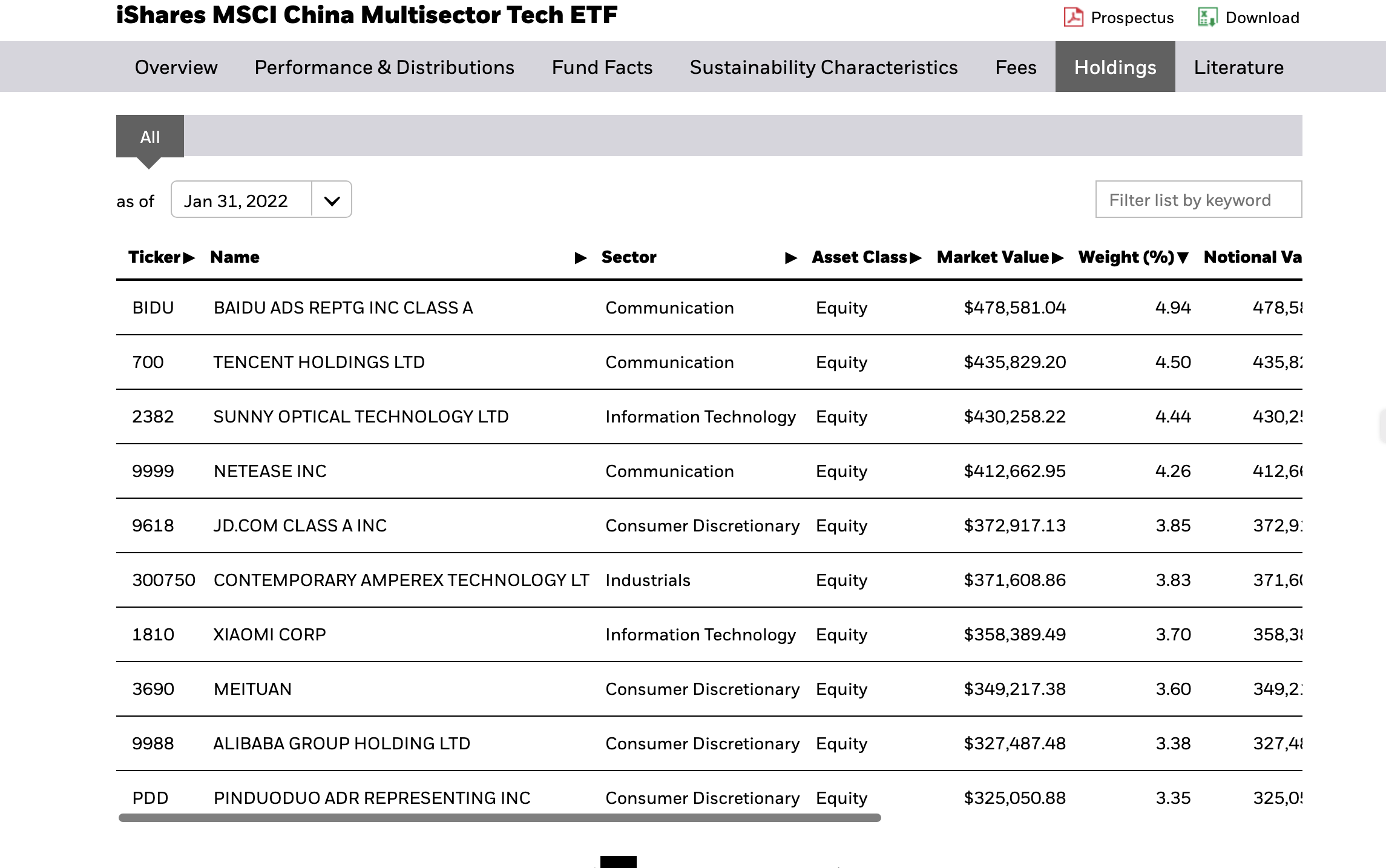
Task: Click the Download link text
Action: tap(1262, 18)
